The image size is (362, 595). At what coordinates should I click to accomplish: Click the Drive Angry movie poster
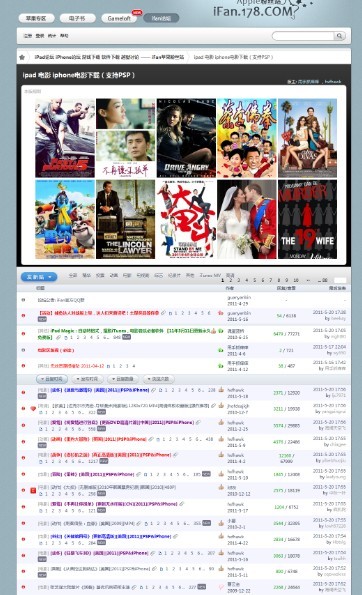pyautogui.click(x=186, y=138)
